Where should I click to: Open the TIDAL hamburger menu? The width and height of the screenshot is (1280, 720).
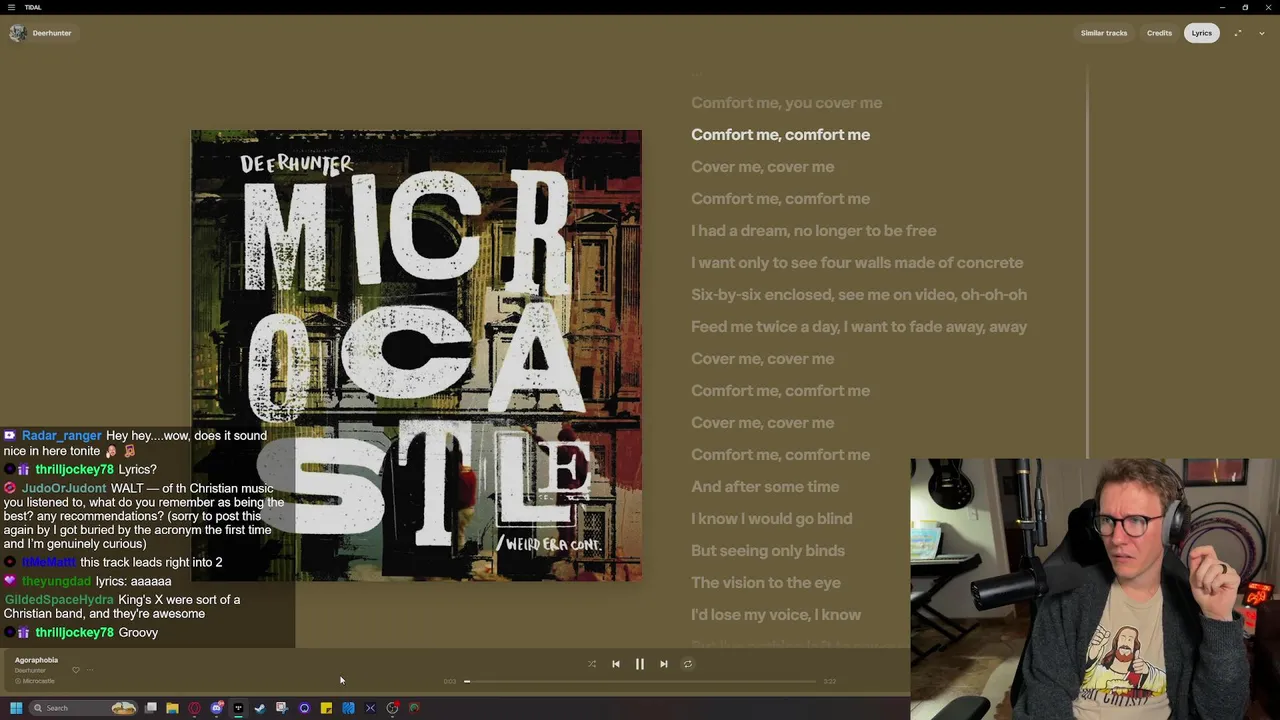[11, 7]
